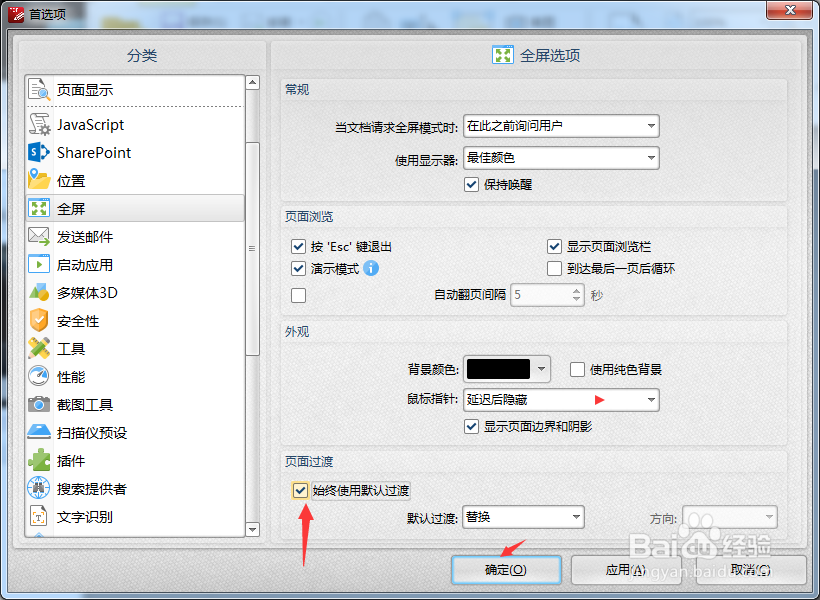Click the JavaScript scroll-gear icon
The width and height of the screenshot is (820, 600).
coord(39,124)
